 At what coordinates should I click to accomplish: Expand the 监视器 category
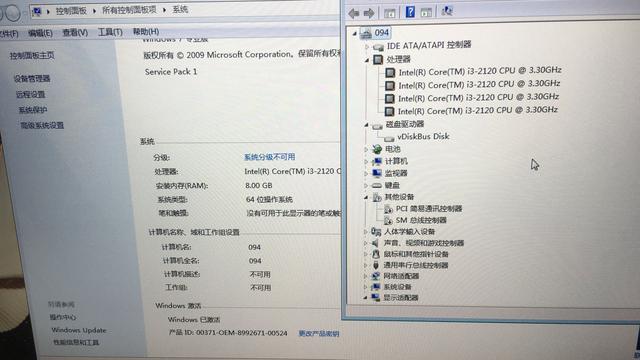[366, 173]
